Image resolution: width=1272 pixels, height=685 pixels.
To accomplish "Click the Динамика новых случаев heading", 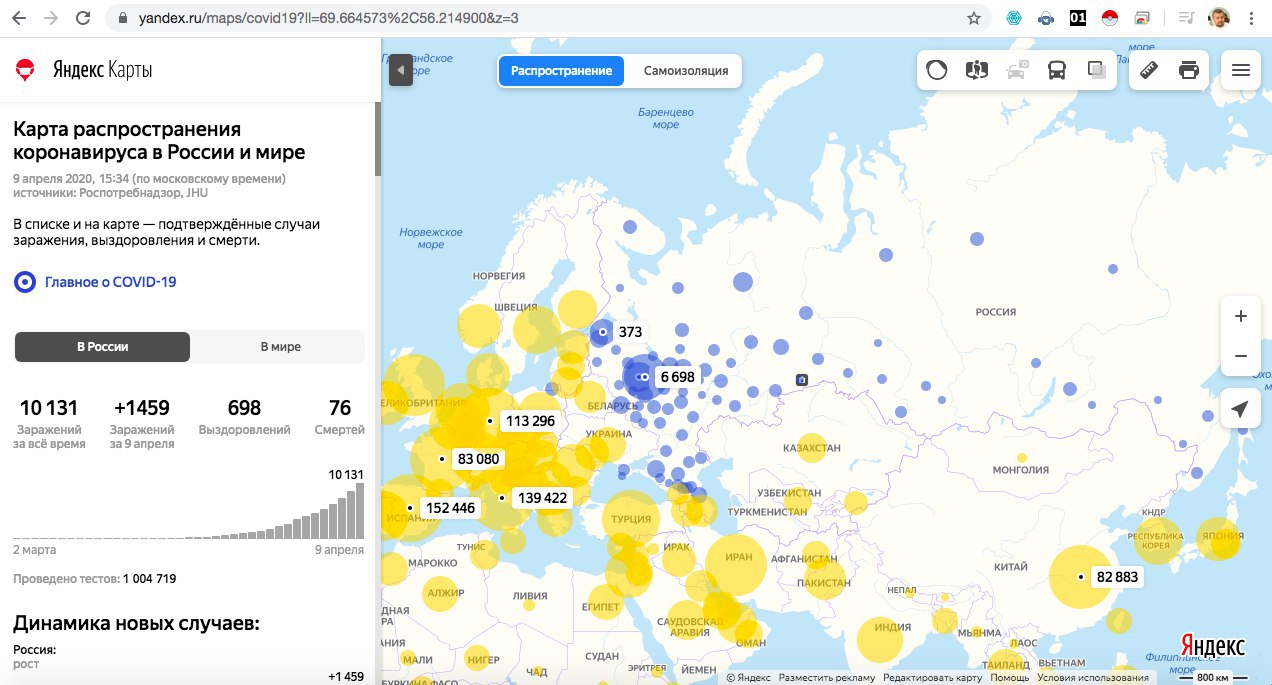I will pyautogui.click(x=136, y=624).
